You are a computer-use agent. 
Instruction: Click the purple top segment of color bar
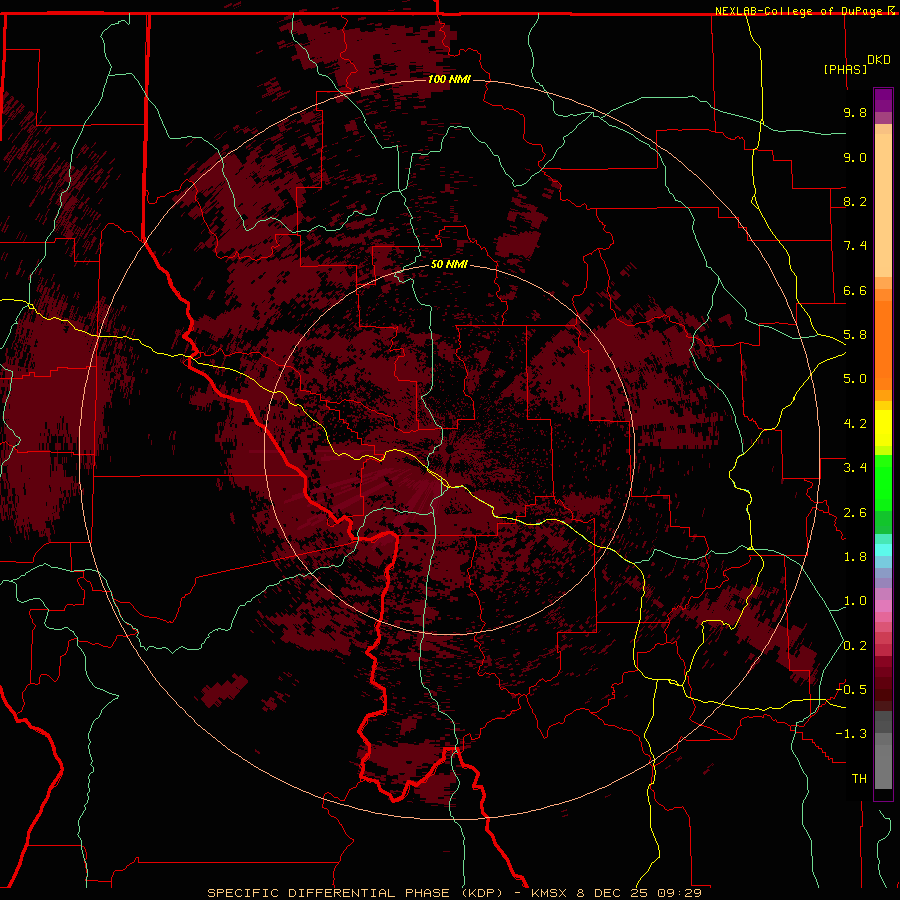pyautogui.click(x=883, y=100)
